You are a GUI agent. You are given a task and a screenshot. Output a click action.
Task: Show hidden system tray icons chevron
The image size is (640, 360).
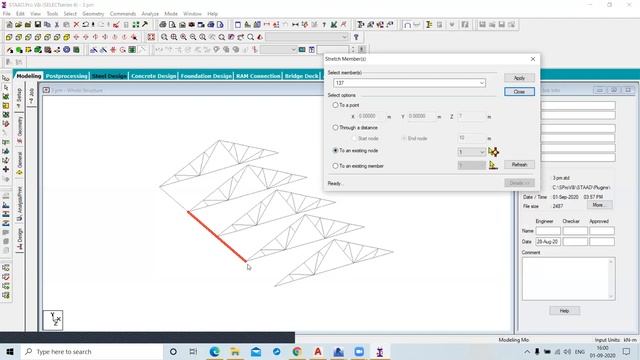coord(527,351)
